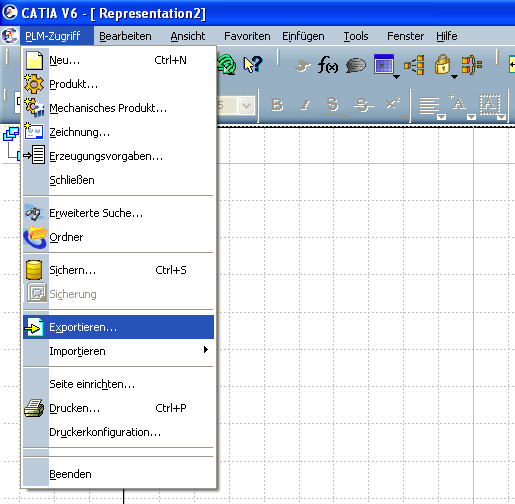Select Ordner menu entry
This screenshot has height=504, width=515.
(x=118, y=237)
